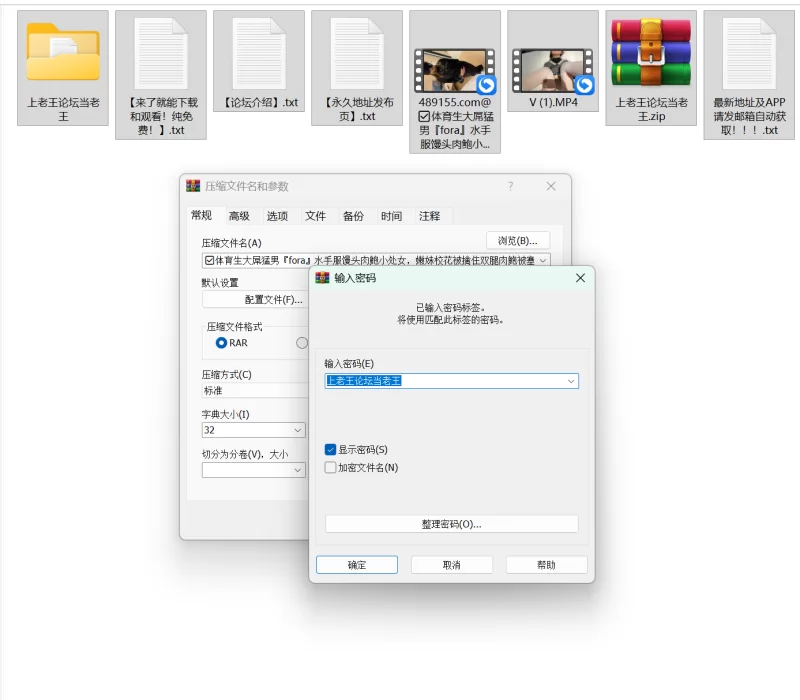Screen dimensions: 800x700
Task: Select the 最新地址及APP请发邮箱自动获取 txt file icon
Action: tap(749, 54)
